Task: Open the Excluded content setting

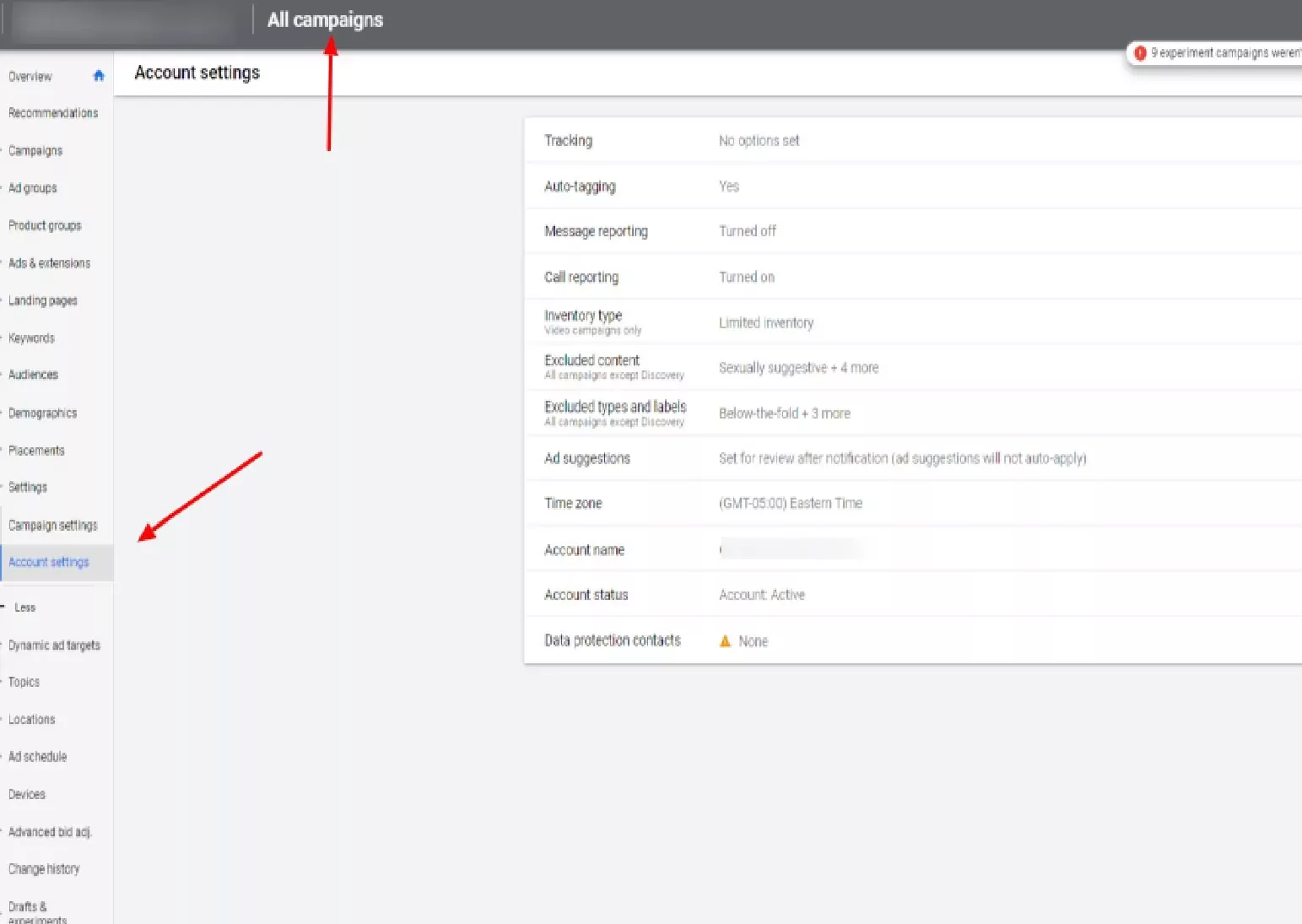Action: pyautogui.click(x=911, y=368)
